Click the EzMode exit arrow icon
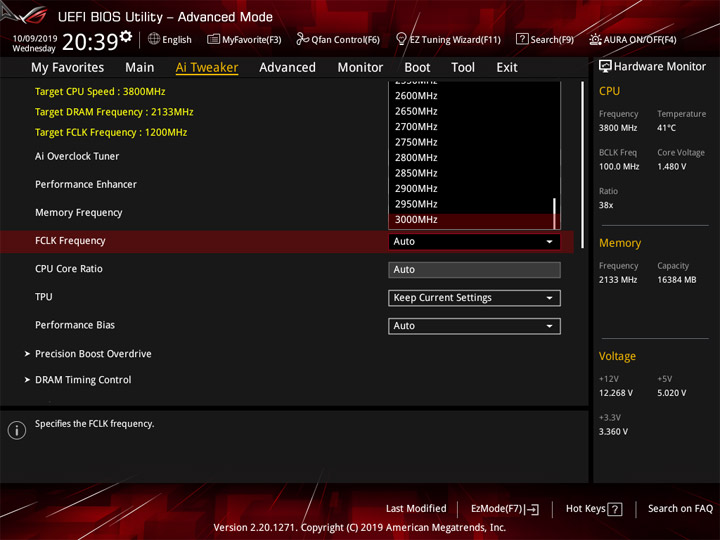This screenshot has height=540, width=720. (532, 509)
